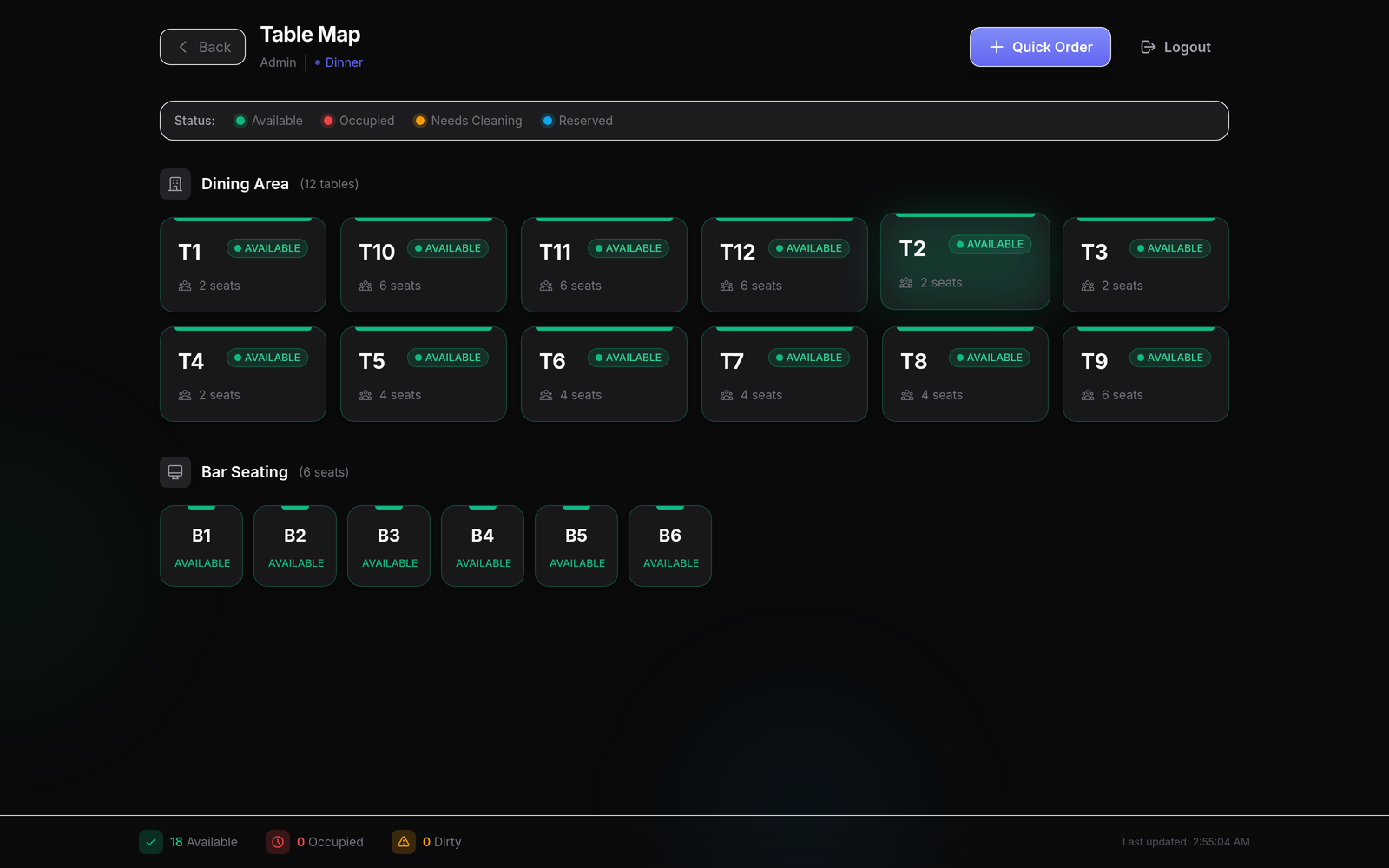Click the seats icon on table T3
The height and width of the screenshot is (868, 1389).
pyautogui.click(x=1088, y=286)
